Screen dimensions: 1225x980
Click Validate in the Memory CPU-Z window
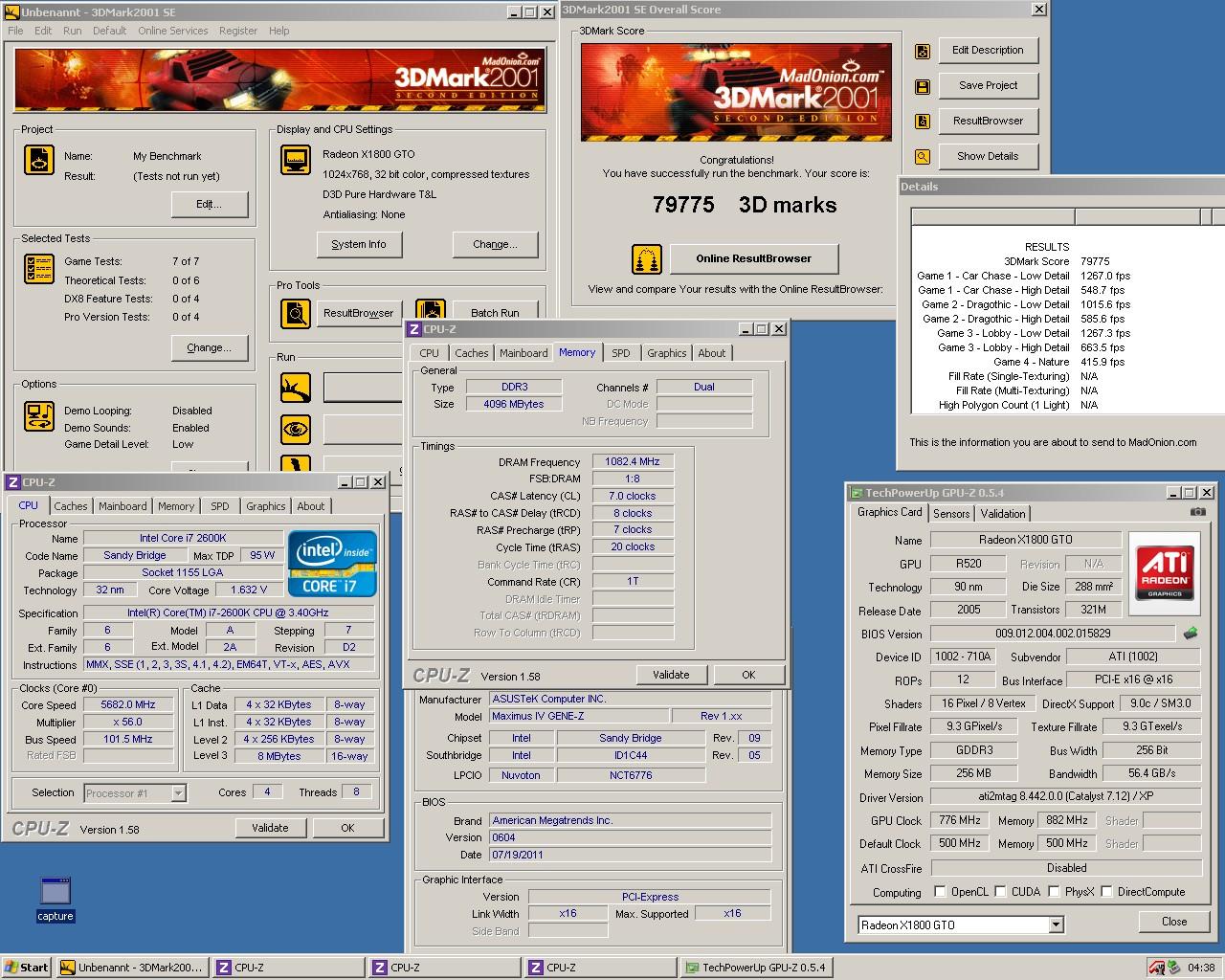click(671, 675)
